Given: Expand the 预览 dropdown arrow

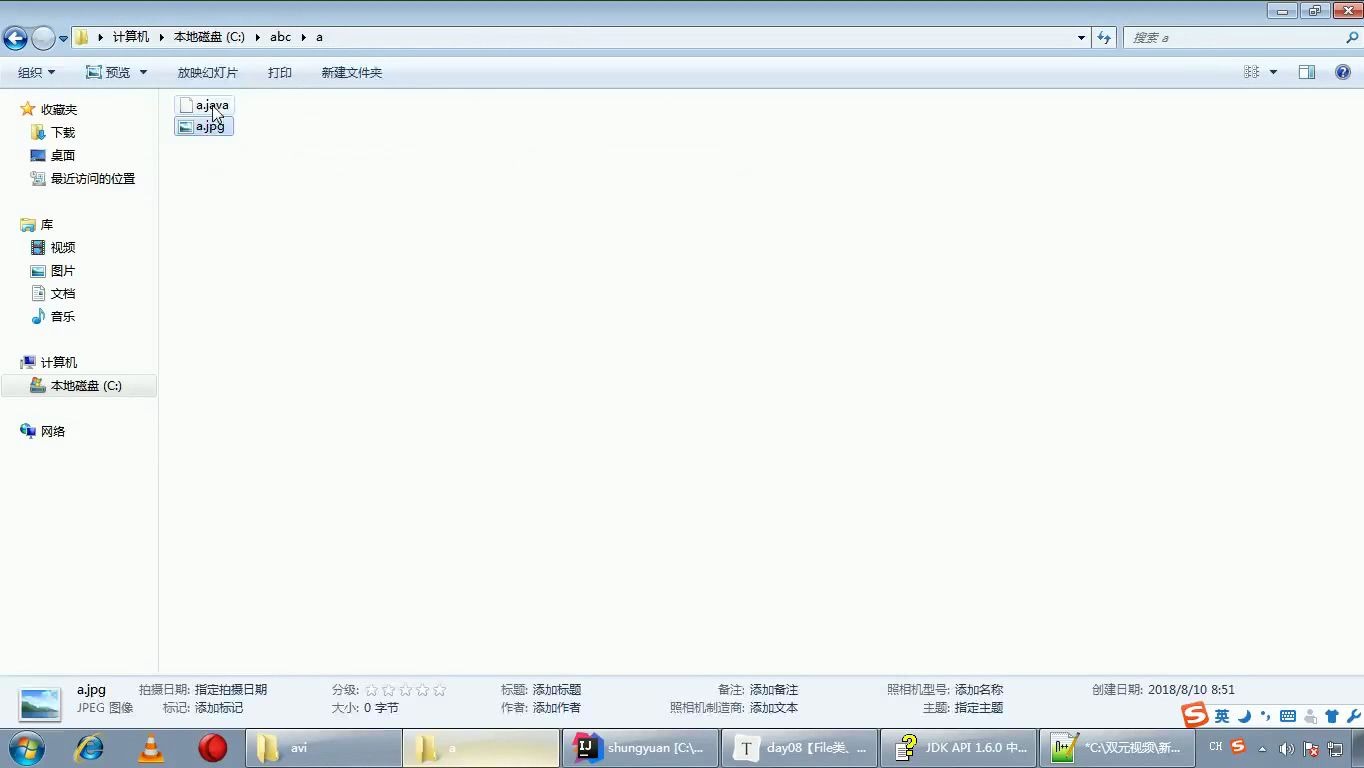Looking at the screenshot, I should coord(143,72).
